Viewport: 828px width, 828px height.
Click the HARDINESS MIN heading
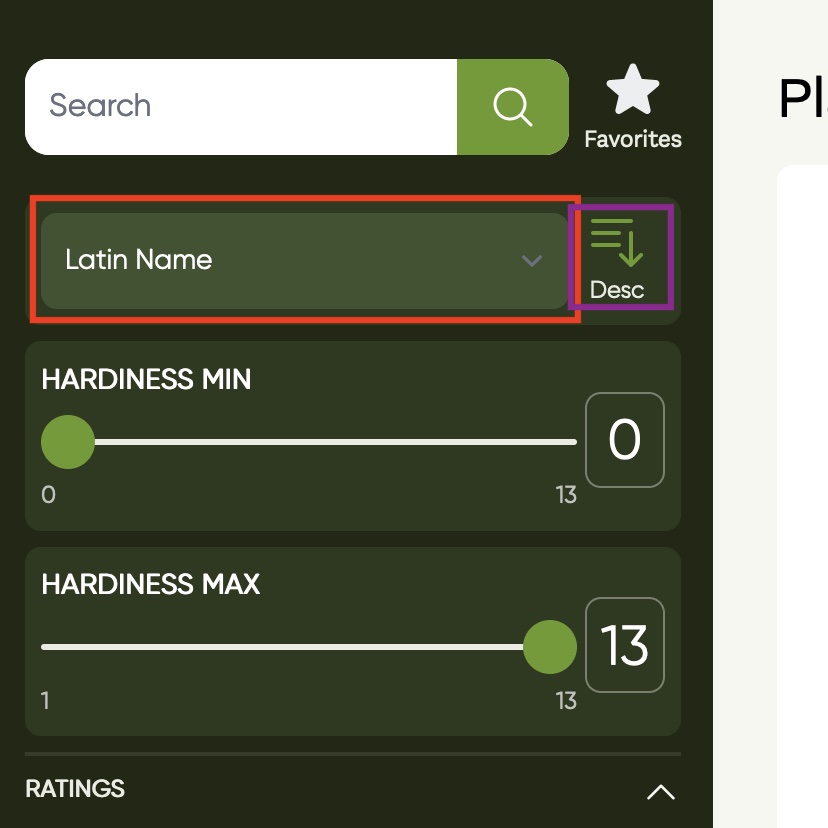point(146,379)
